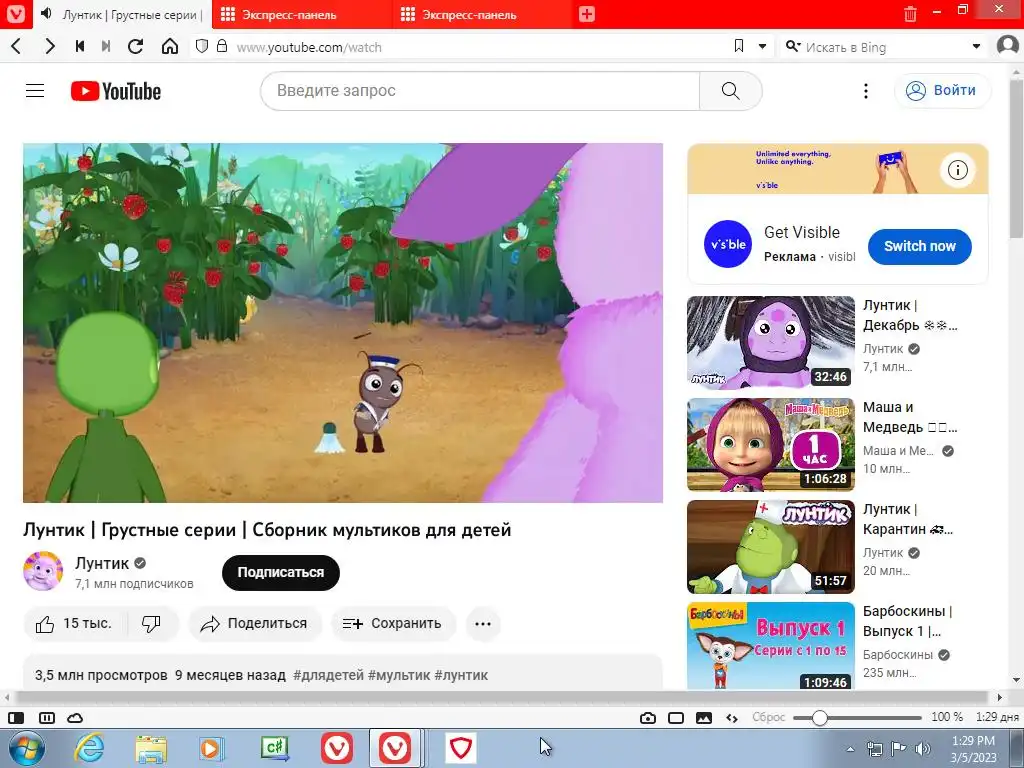Viewport: 1024px width, 768px height.
Task: Bookmark this page
Action: [x=739, y=46]
